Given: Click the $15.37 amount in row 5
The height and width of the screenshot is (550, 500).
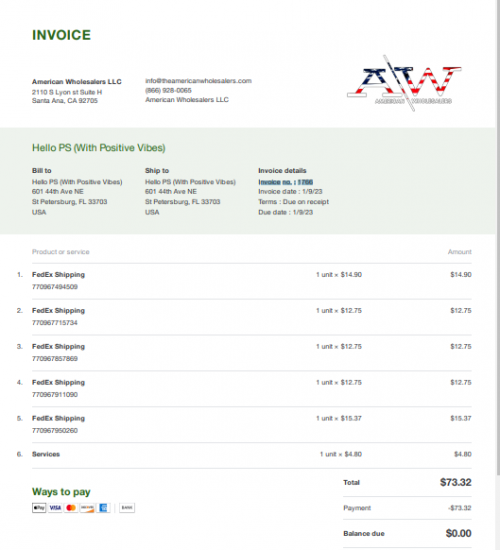Looking at the screenshot, I should click(x=461, y=418).
